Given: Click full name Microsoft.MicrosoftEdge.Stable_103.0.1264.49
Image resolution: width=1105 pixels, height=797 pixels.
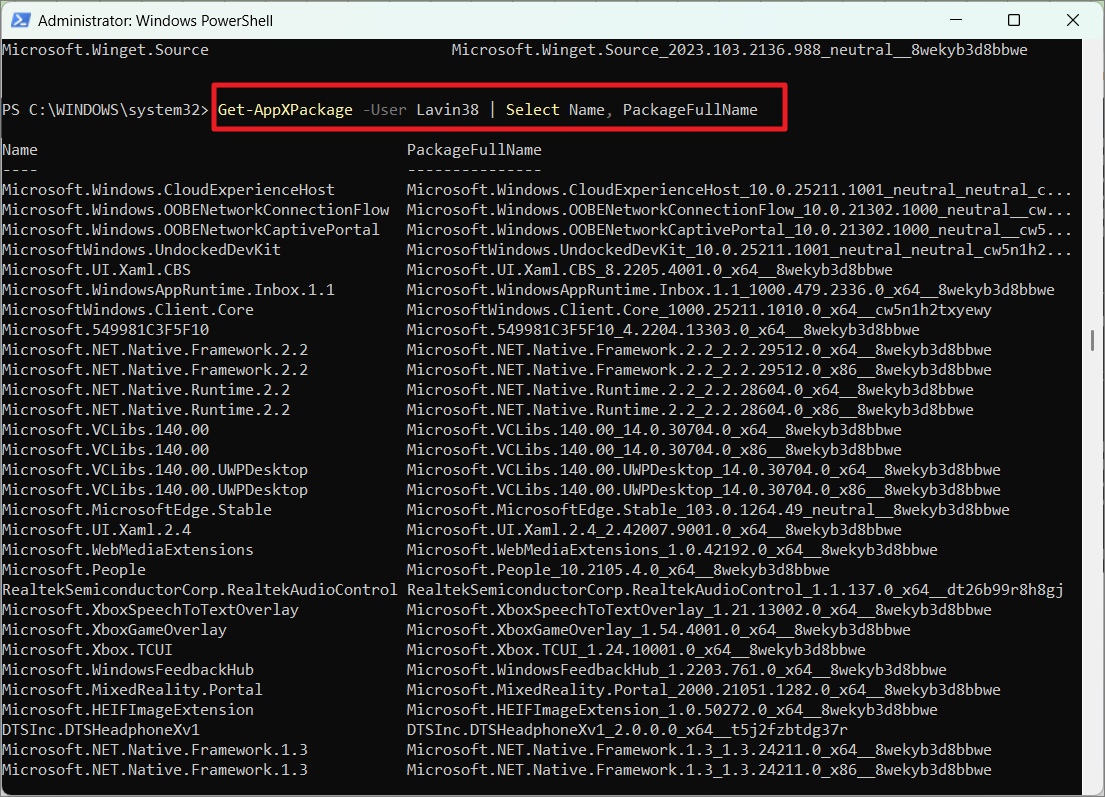Looking at the screenshot, I should [x=708, y=509].
